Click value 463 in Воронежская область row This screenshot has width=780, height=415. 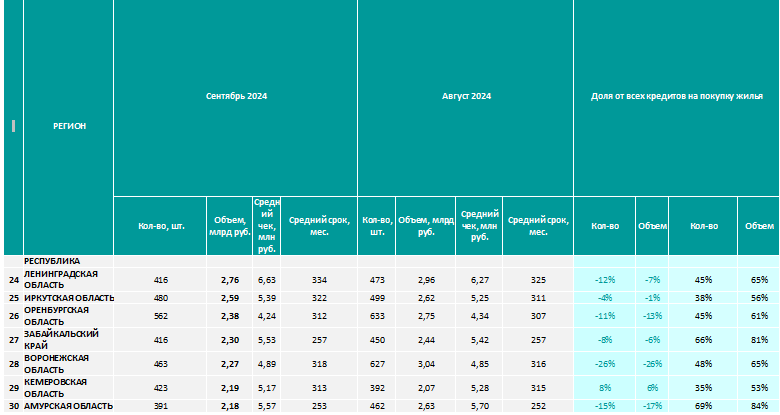click(161, 364)
